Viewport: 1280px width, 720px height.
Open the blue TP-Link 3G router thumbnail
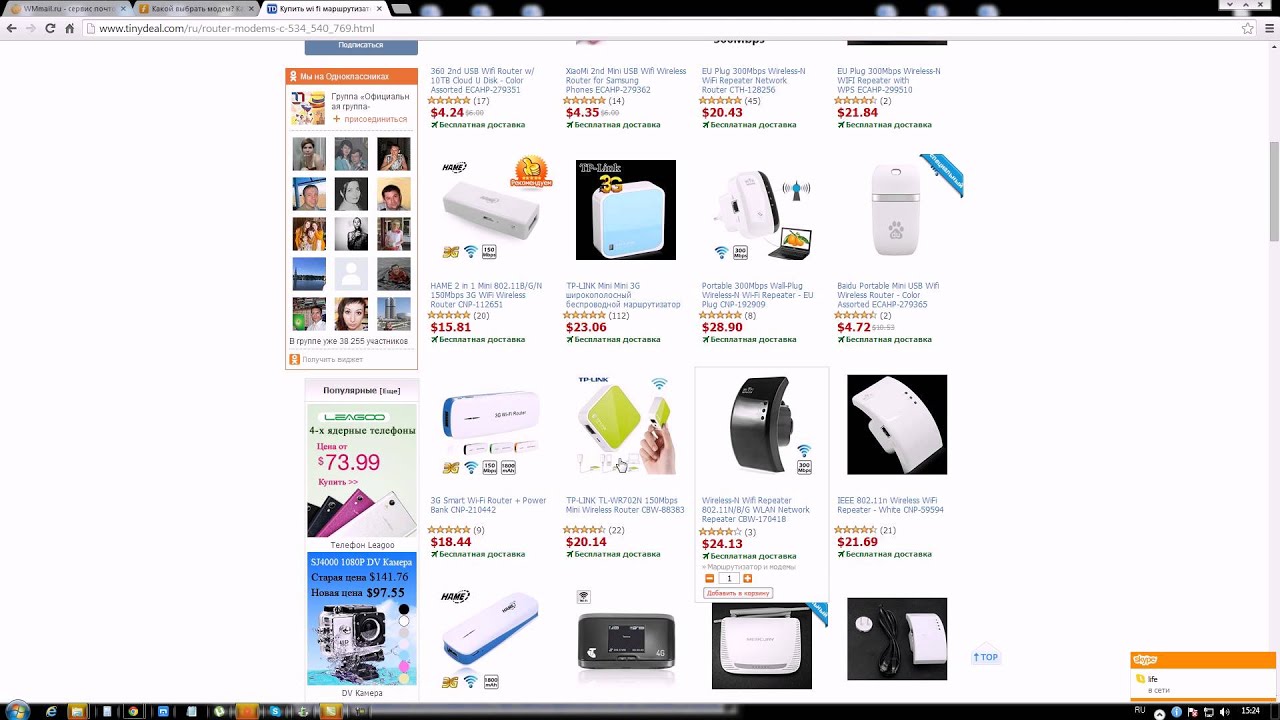point(626,210)
